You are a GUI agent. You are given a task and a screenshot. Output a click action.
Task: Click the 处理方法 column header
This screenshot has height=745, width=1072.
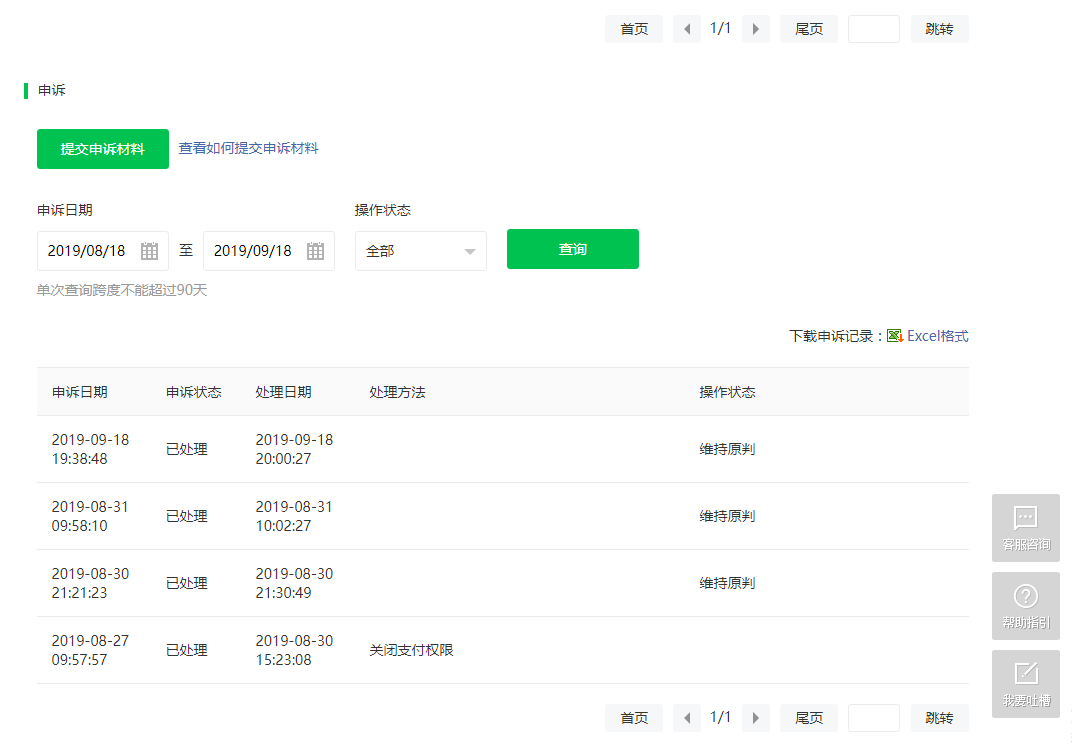(397, 392)
